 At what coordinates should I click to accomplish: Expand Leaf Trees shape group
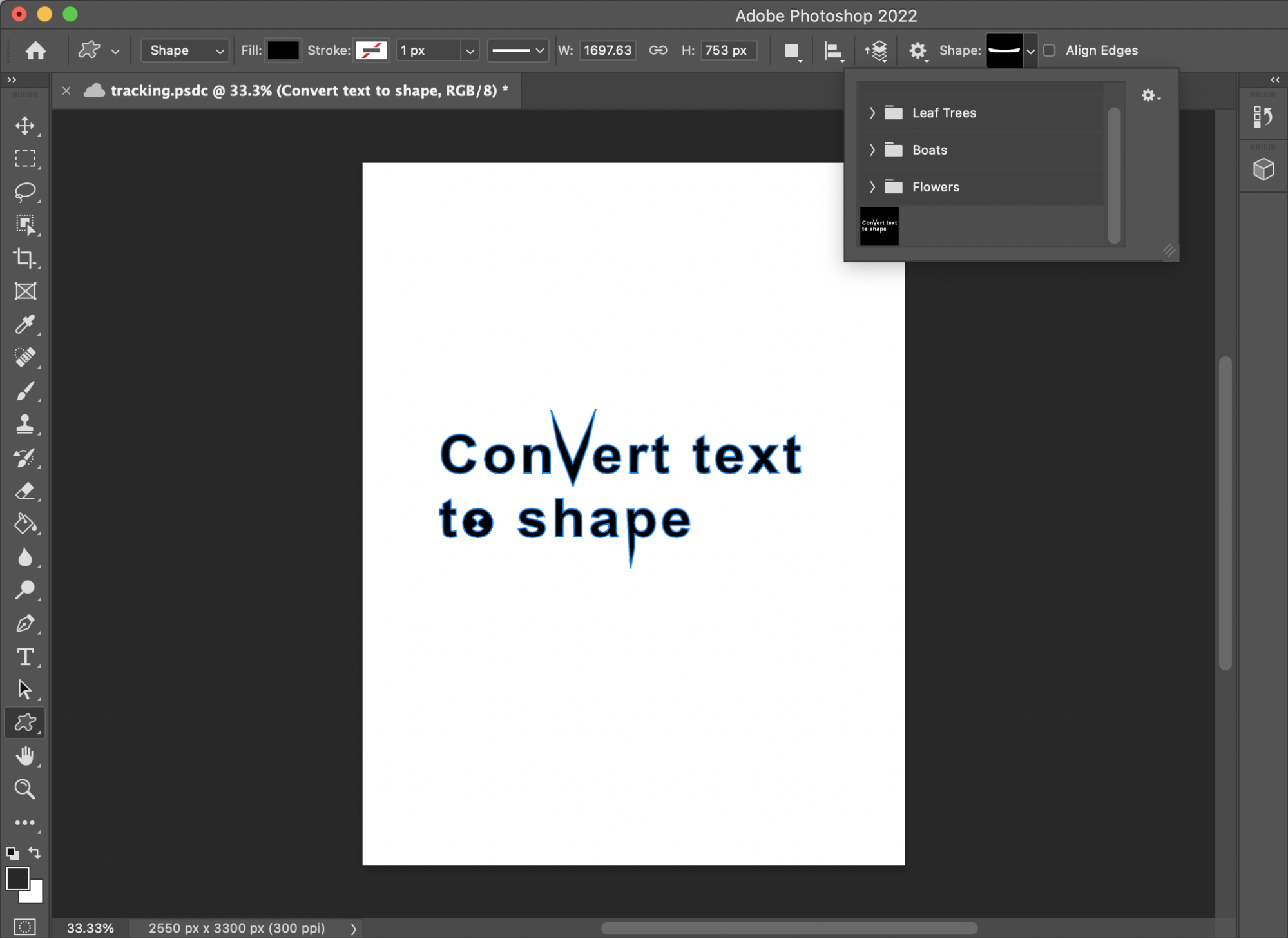click(x=873, y=112)
